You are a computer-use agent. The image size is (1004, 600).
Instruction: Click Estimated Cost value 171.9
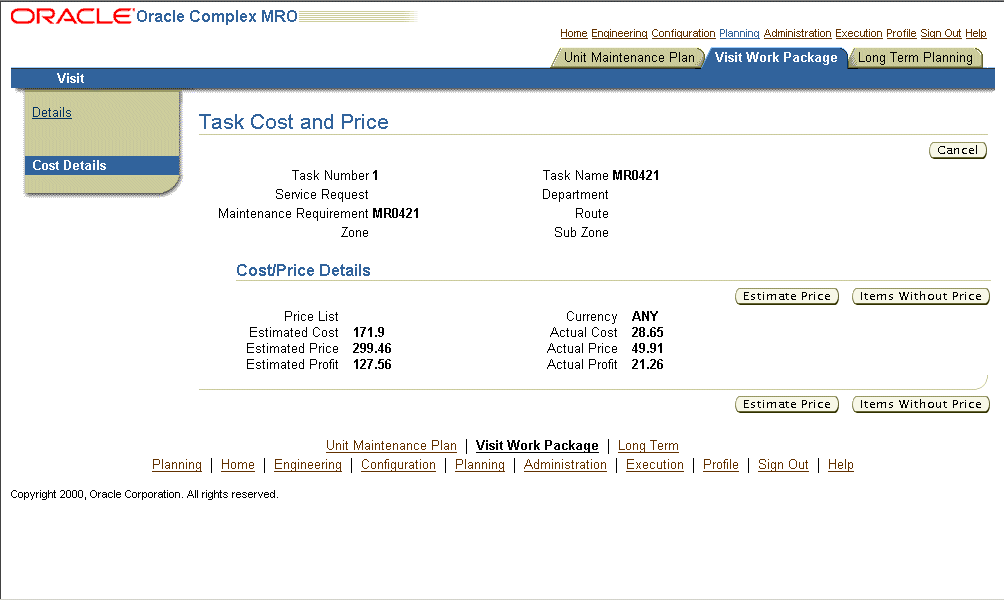[x=368, y=332]
